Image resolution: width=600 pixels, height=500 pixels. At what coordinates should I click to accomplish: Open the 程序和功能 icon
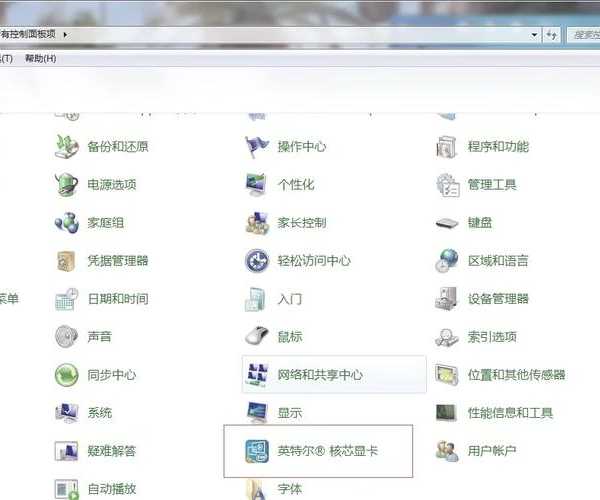pos(447,147)
